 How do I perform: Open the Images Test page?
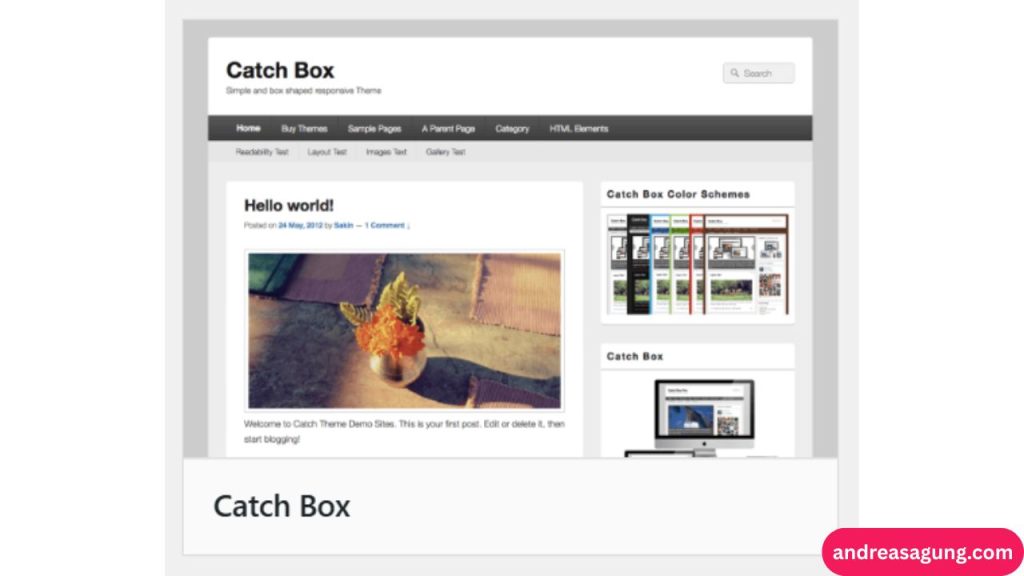click(386, 151)
